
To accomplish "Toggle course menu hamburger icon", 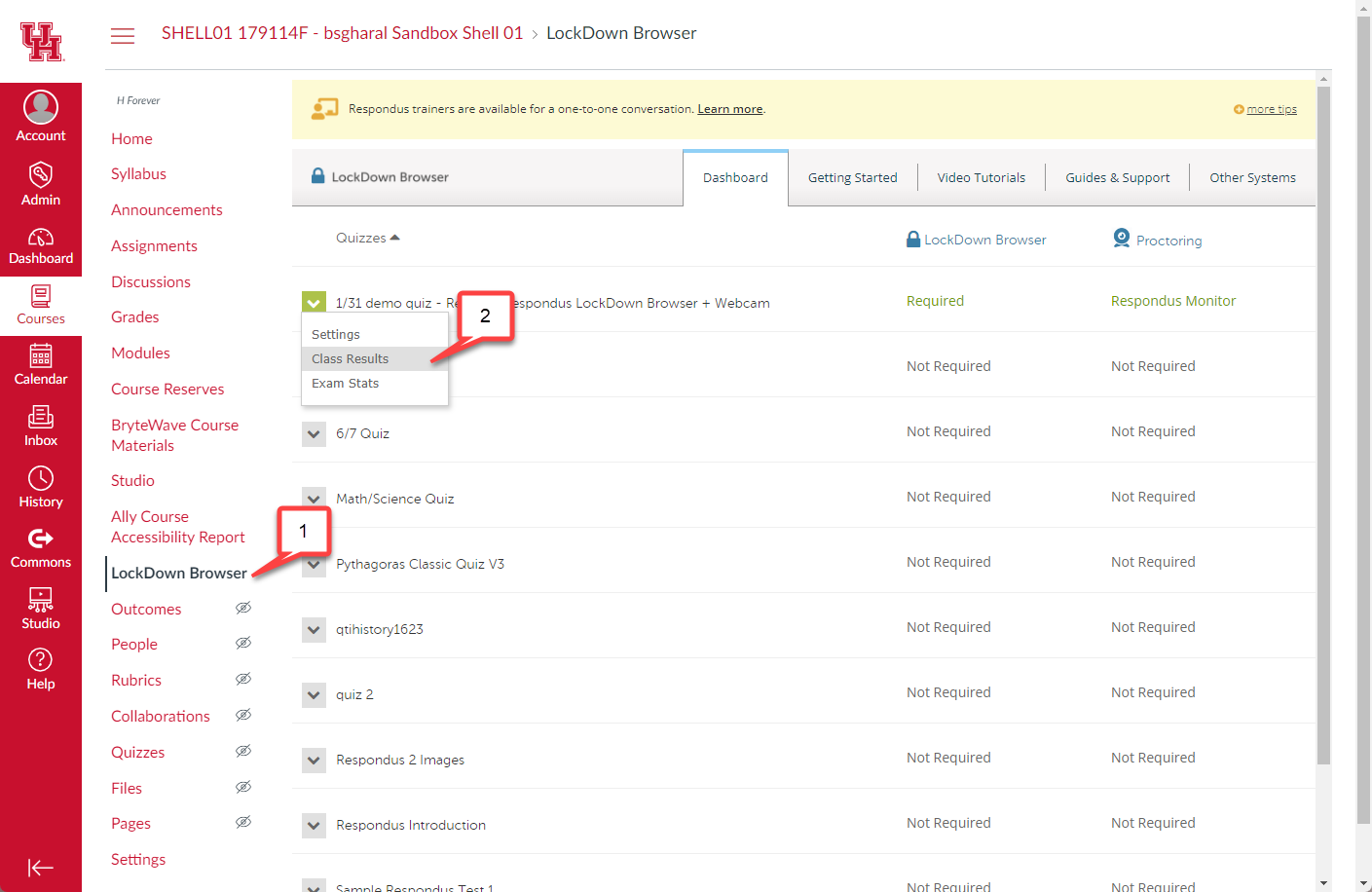I will (123, 36).
